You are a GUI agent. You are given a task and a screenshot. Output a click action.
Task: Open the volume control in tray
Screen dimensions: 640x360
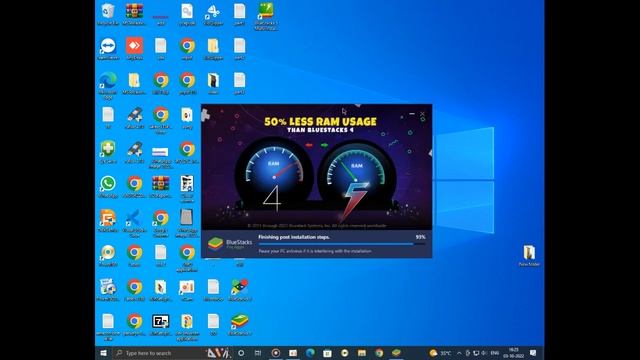tap(484, 353)
